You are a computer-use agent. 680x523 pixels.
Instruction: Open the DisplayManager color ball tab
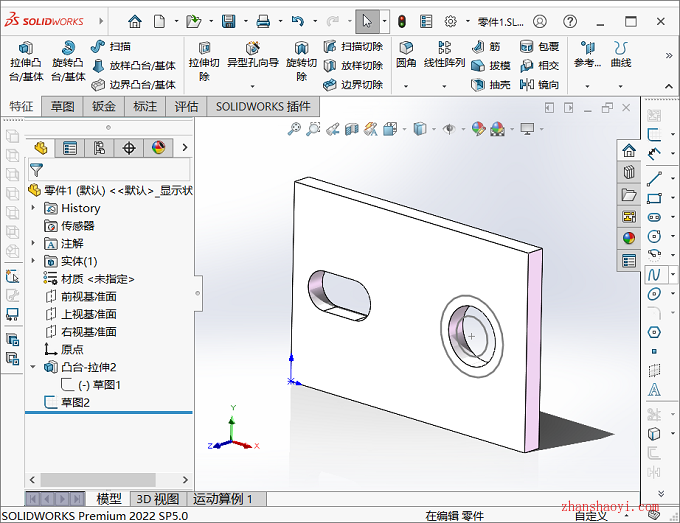(158, 148)
